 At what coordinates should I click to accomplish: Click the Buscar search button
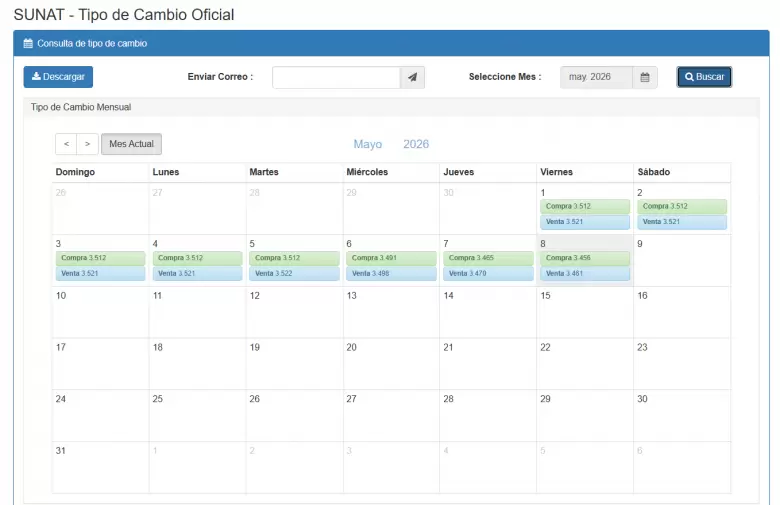coord(704,77)
